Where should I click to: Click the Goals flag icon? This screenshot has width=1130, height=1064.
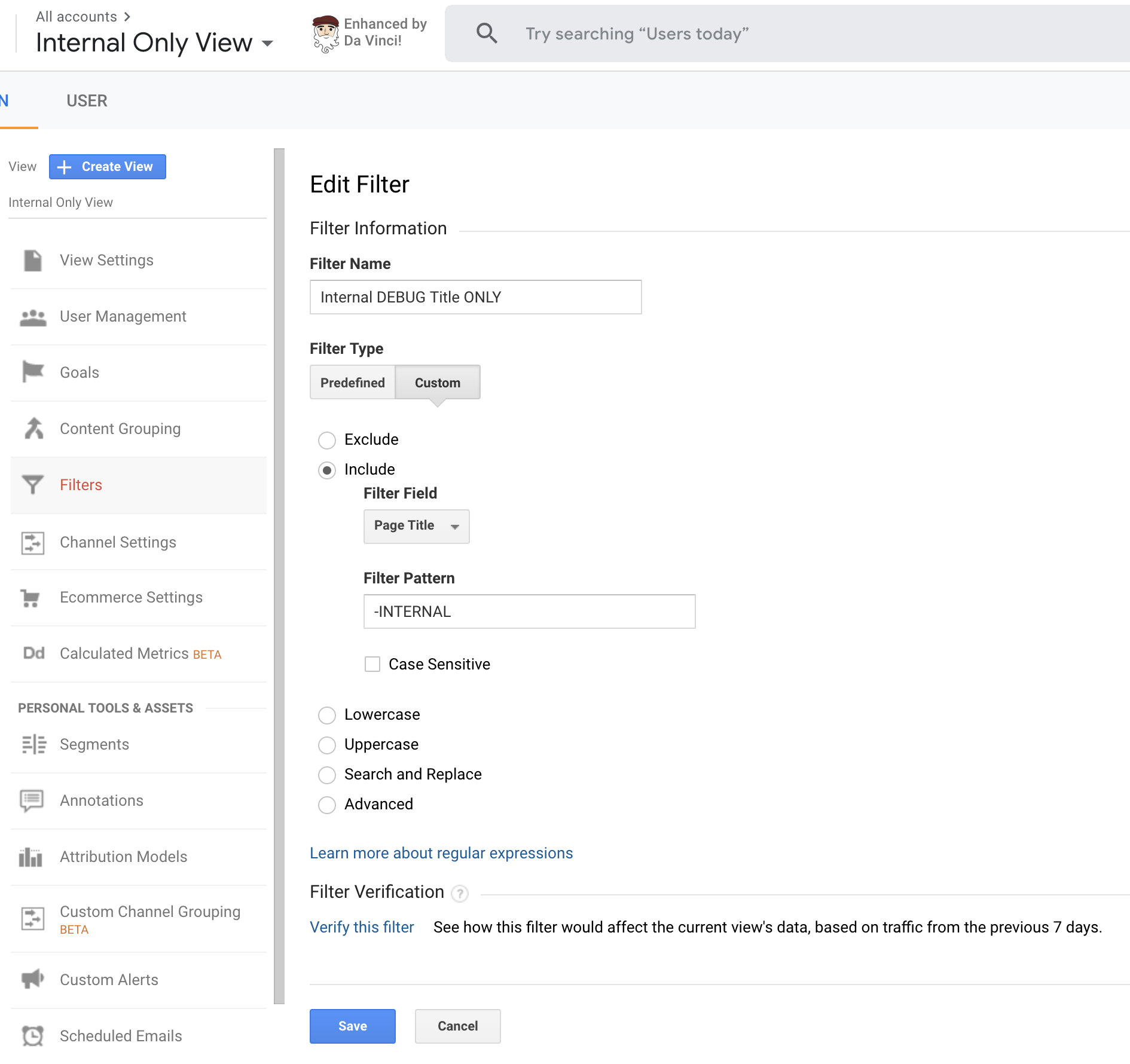(x=33, y=372)
